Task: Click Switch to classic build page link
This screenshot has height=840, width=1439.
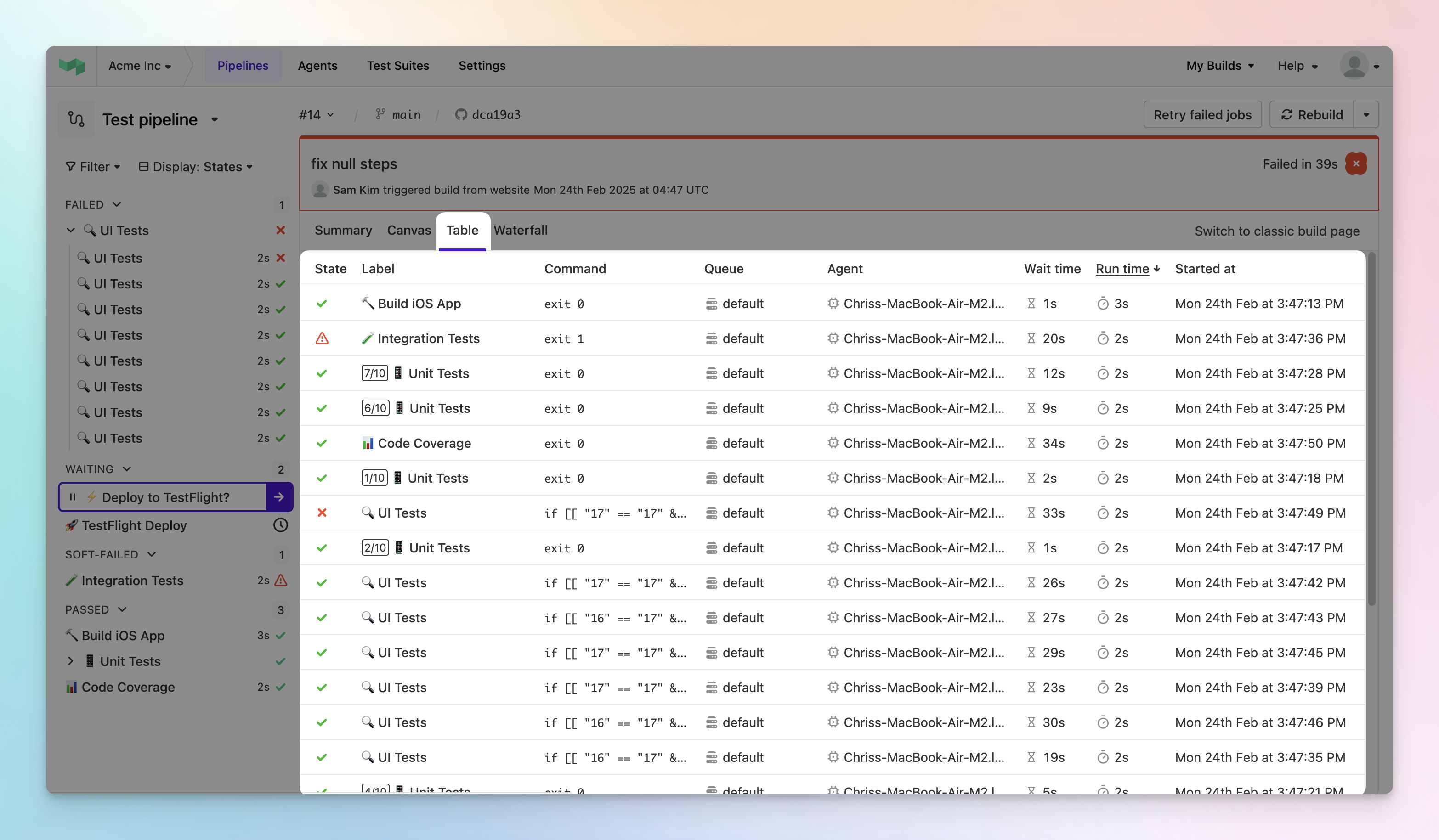Action: 1277,231
